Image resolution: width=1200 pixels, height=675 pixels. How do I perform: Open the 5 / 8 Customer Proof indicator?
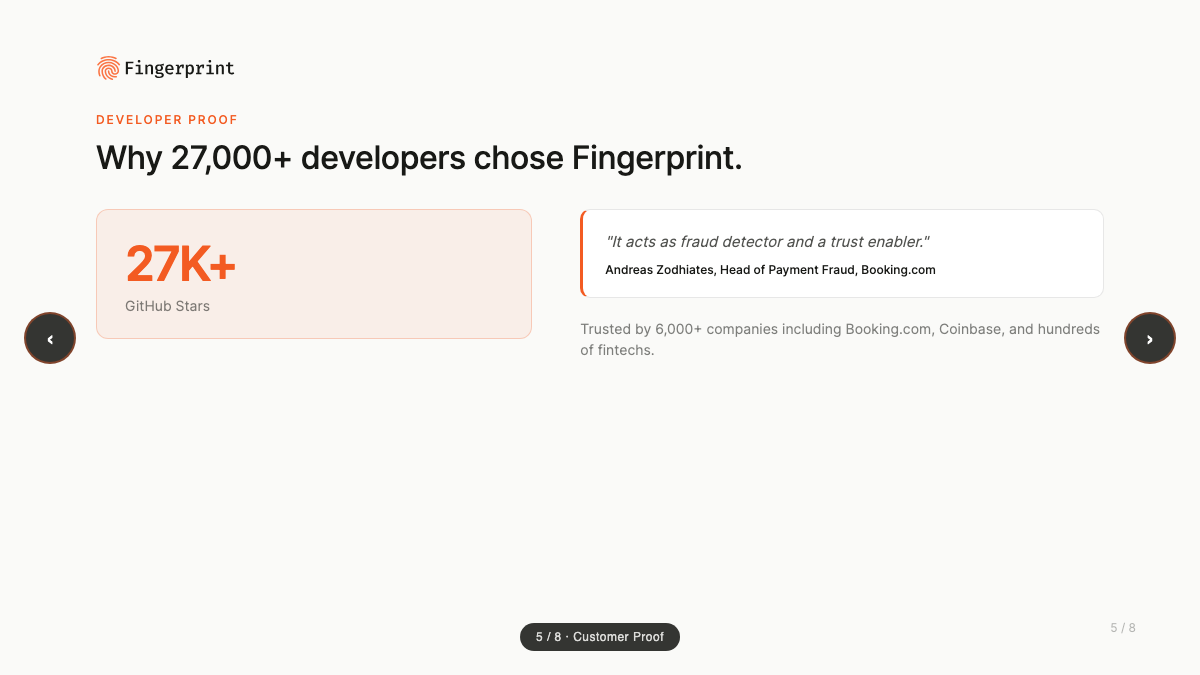(600, 637)
